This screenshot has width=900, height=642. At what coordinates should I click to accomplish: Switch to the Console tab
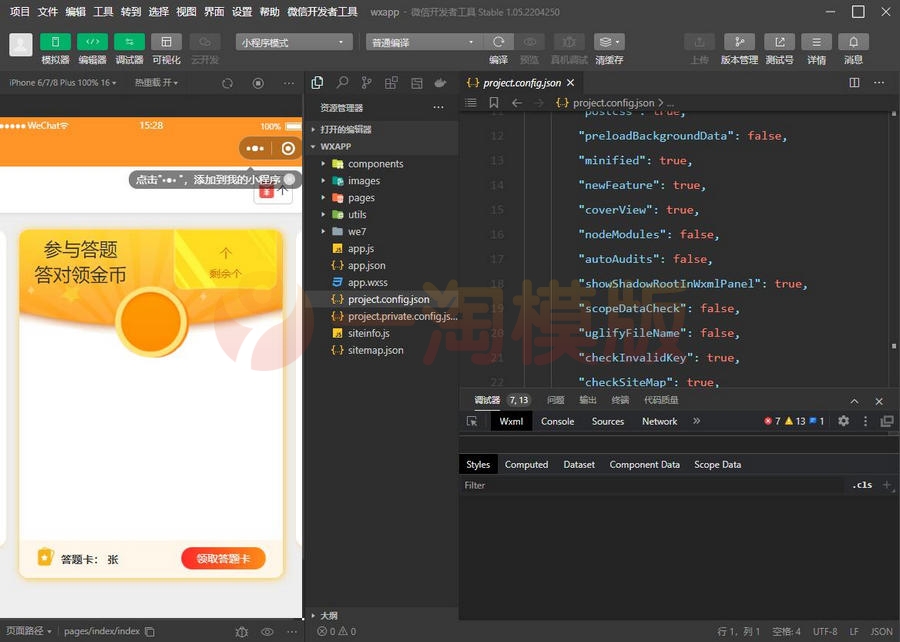(557, 421)
